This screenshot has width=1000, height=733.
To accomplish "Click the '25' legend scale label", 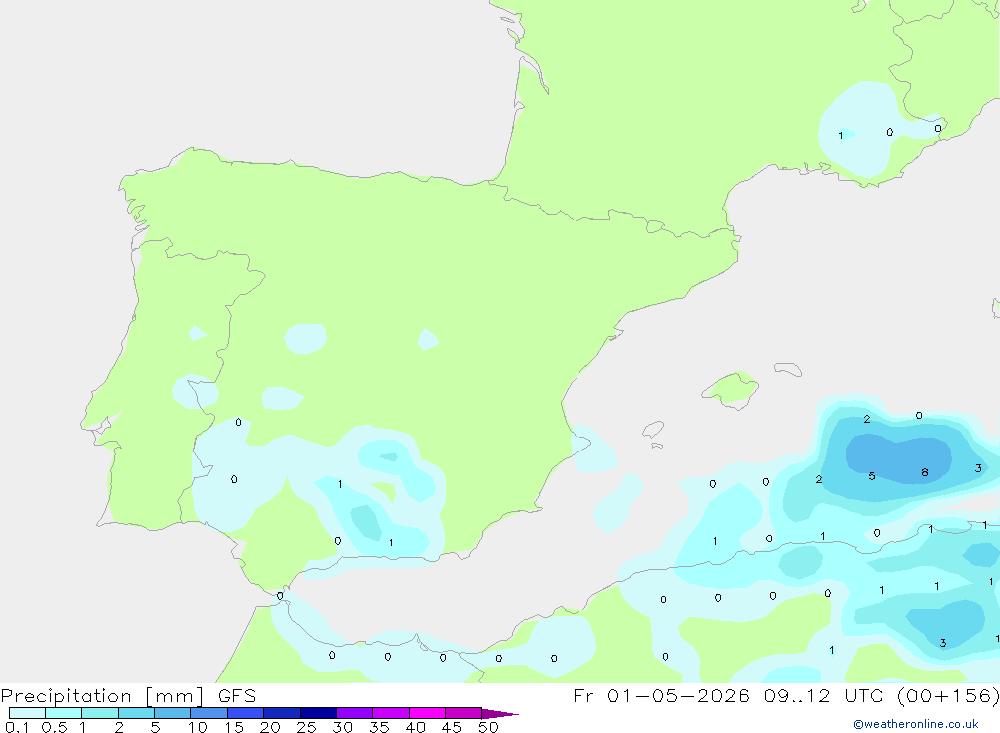I will click(x=306, y=727).
